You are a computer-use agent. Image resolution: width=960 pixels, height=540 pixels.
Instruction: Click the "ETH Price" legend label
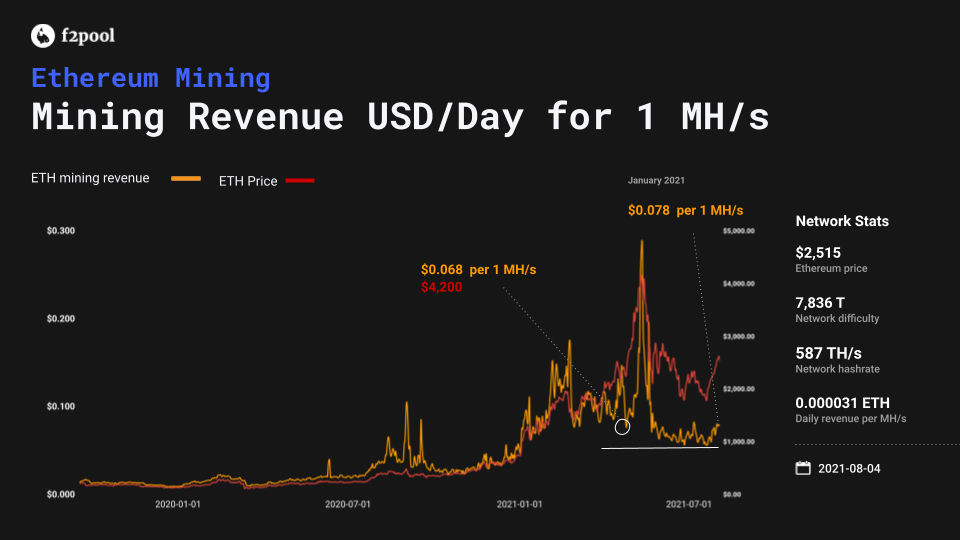click(248, 181)
